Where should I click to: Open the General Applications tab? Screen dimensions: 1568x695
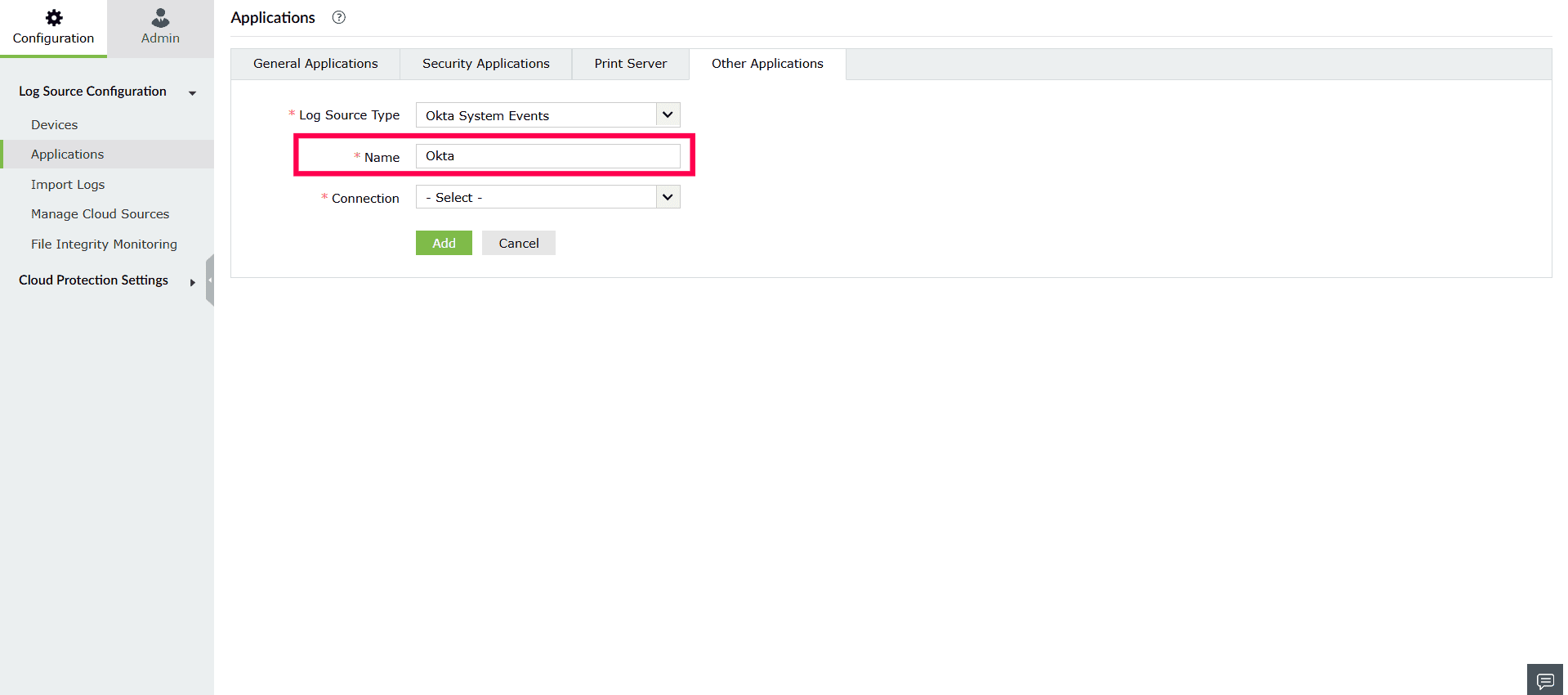pos(315,64)
